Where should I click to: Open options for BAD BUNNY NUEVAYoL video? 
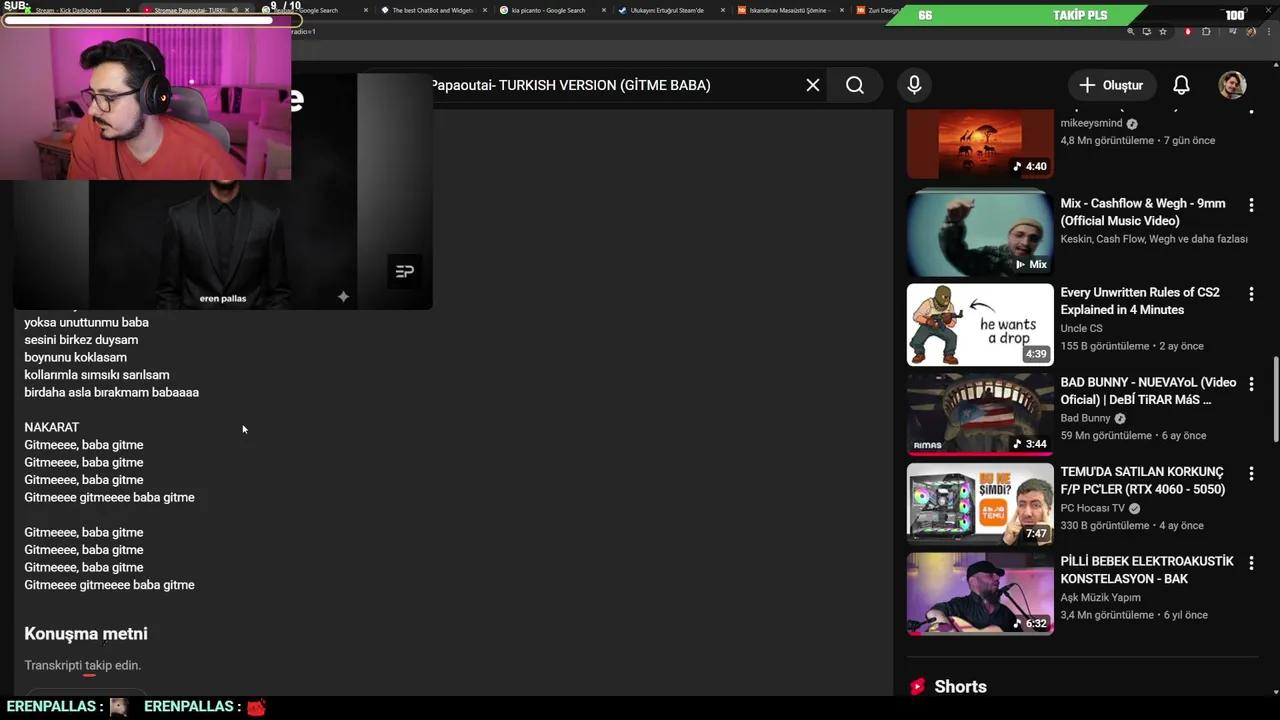1251,384
